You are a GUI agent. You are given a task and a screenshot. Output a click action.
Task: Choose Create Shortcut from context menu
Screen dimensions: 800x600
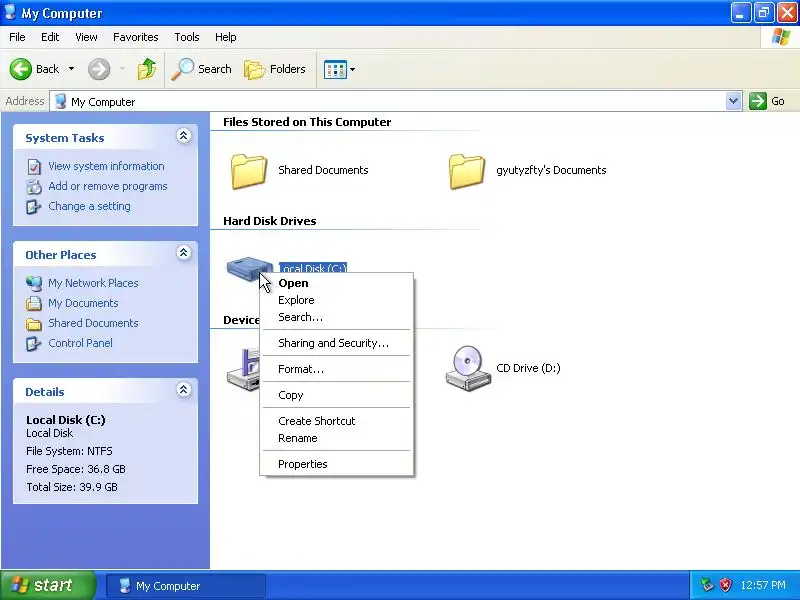point(337,421)
